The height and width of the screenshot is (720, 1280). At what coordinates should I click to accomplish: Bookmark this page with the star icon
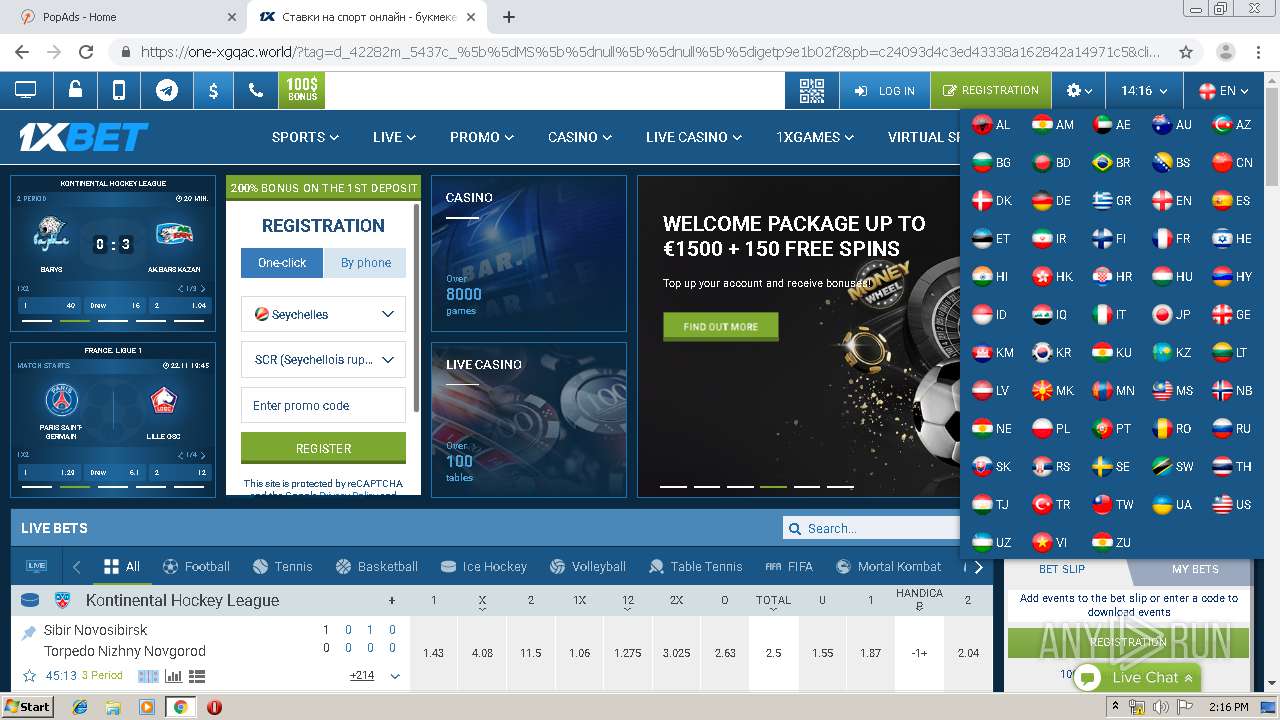[1186, 52]
